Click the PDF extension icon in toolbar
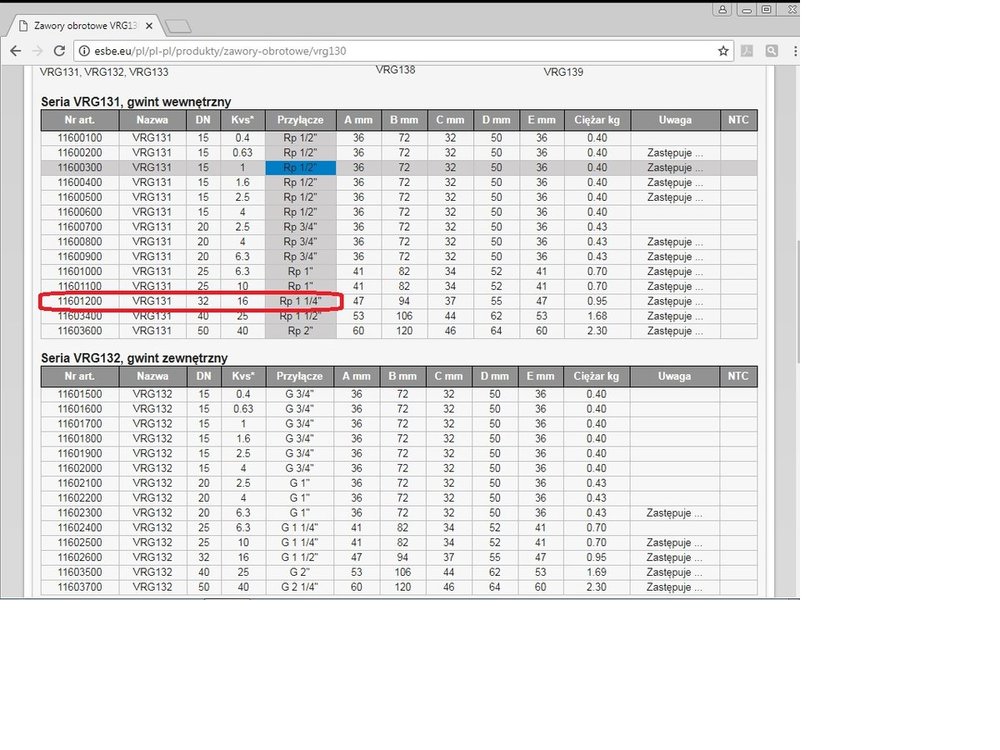 coord(747,51)
